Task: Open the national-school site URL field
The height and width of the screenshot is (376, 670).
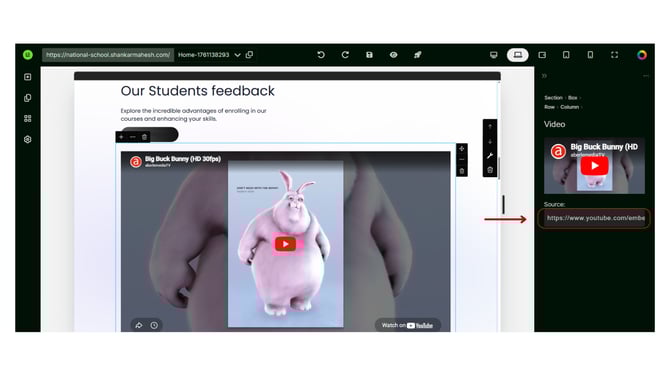Action: [x=108, y=55]
